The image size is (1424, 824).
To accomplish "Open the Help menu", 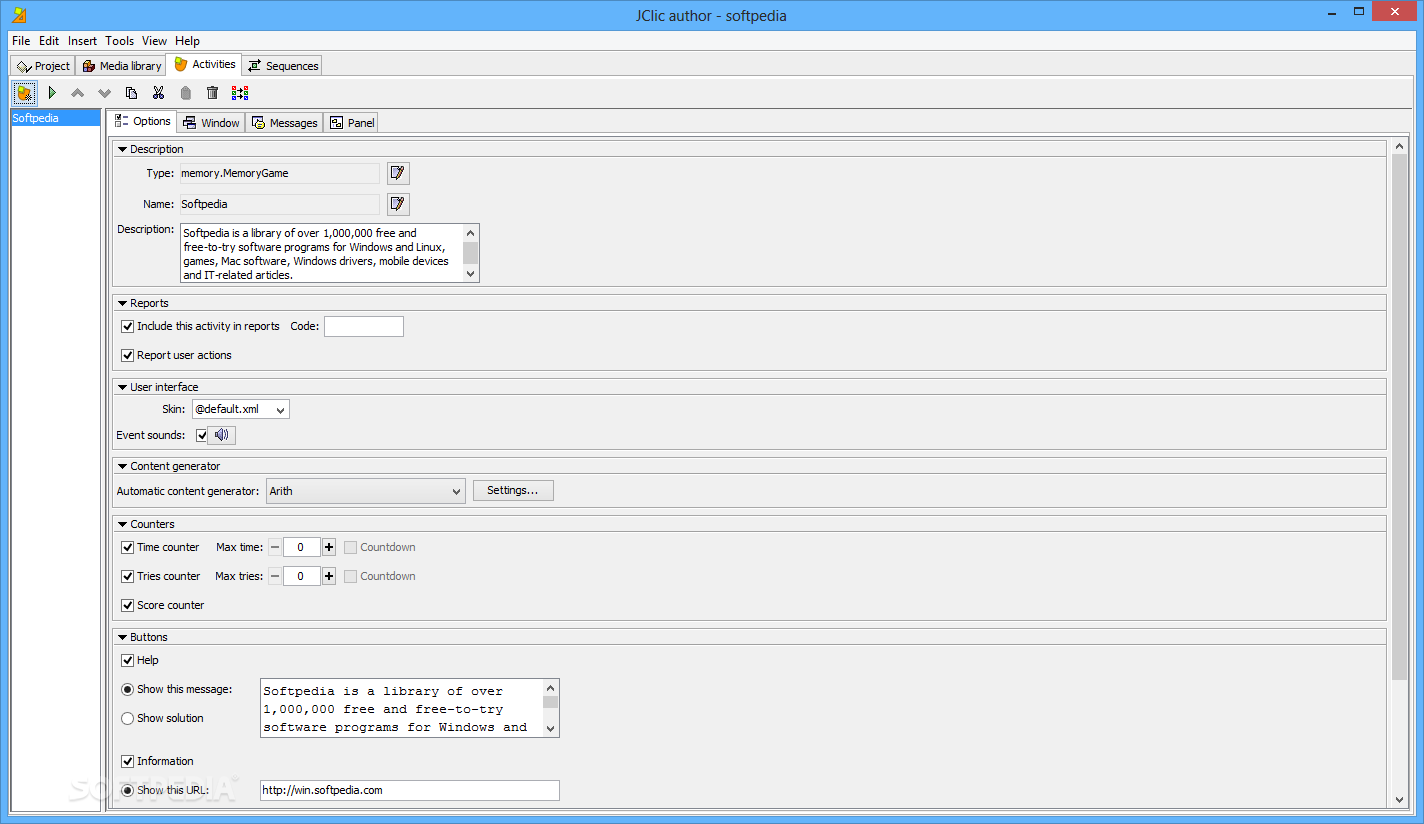I will tap(187, 41).
